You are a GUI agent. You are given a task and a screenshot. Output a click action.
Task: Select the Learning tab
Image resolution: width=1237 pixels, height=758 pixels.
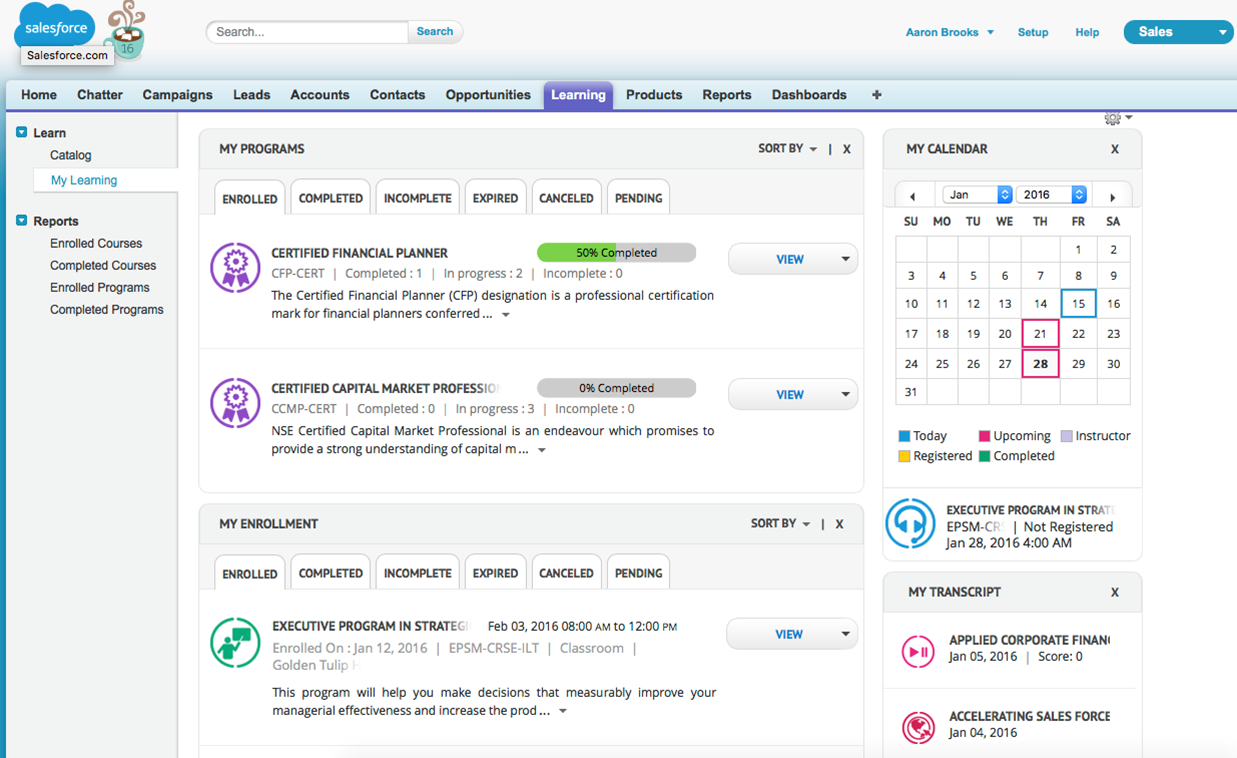pyautogui.click(x=578, y=95)
